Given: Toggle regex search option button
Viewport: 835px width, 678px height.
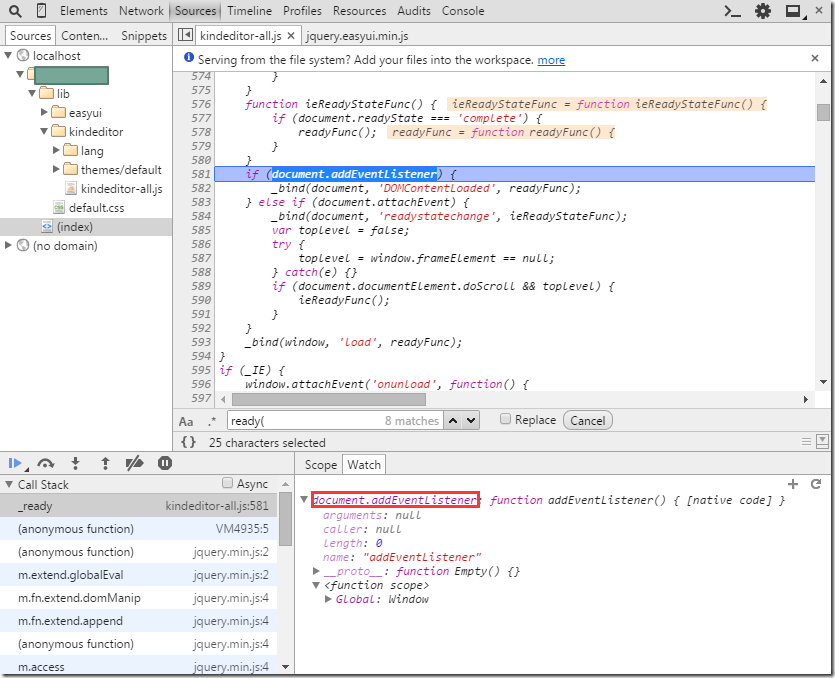Looking at the screenshot, I should pos(211,421).
